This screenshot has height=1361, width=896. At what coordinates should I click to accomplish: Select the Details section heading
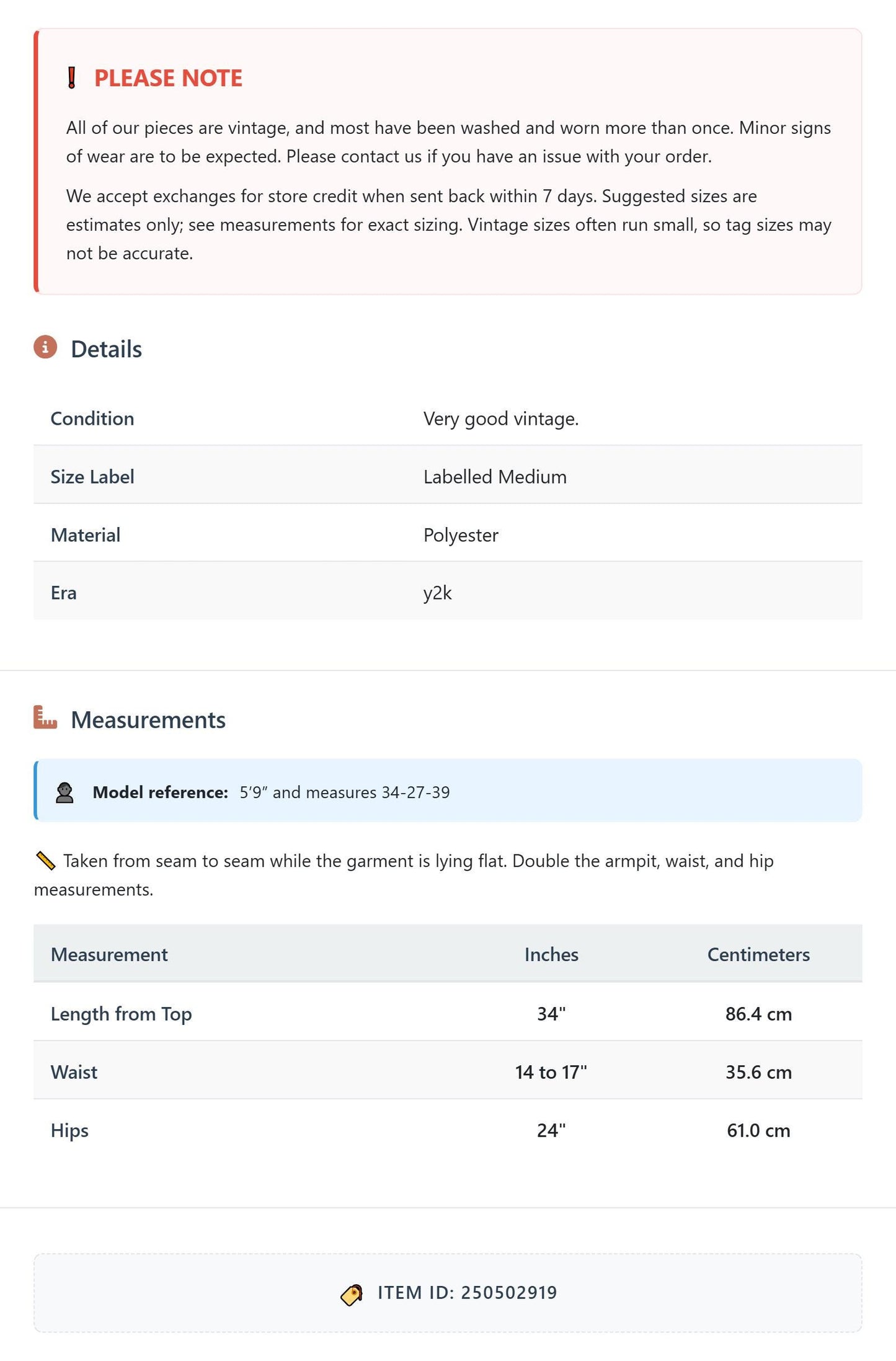pos(106,349)
